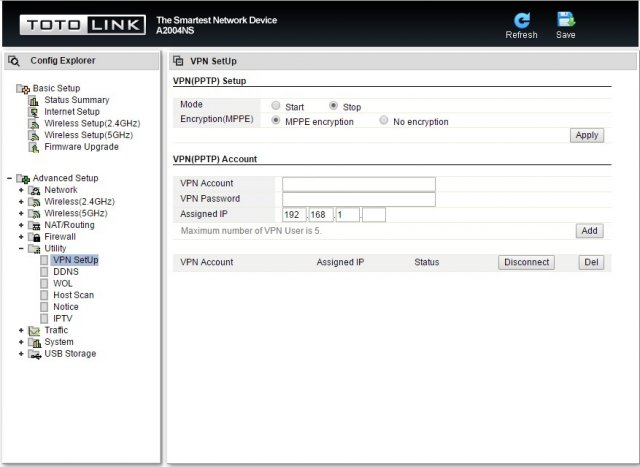Open the DDNS page in Utility
640x467 pixels.
64,272
